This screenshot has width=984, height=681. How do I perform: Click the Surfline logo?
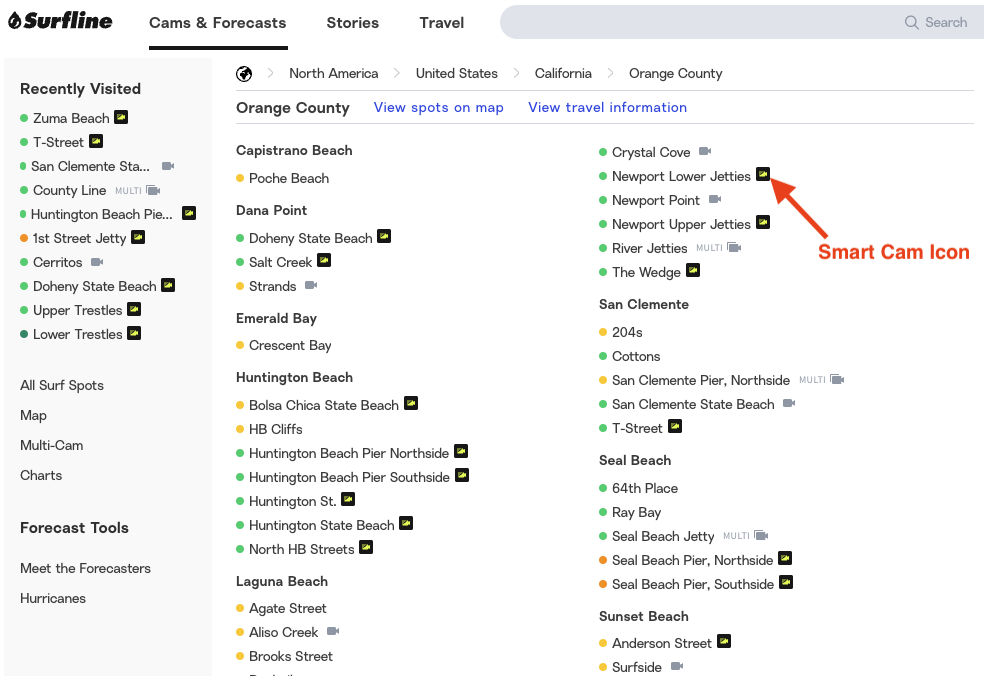pyautogui.click(x=60, y=21)
